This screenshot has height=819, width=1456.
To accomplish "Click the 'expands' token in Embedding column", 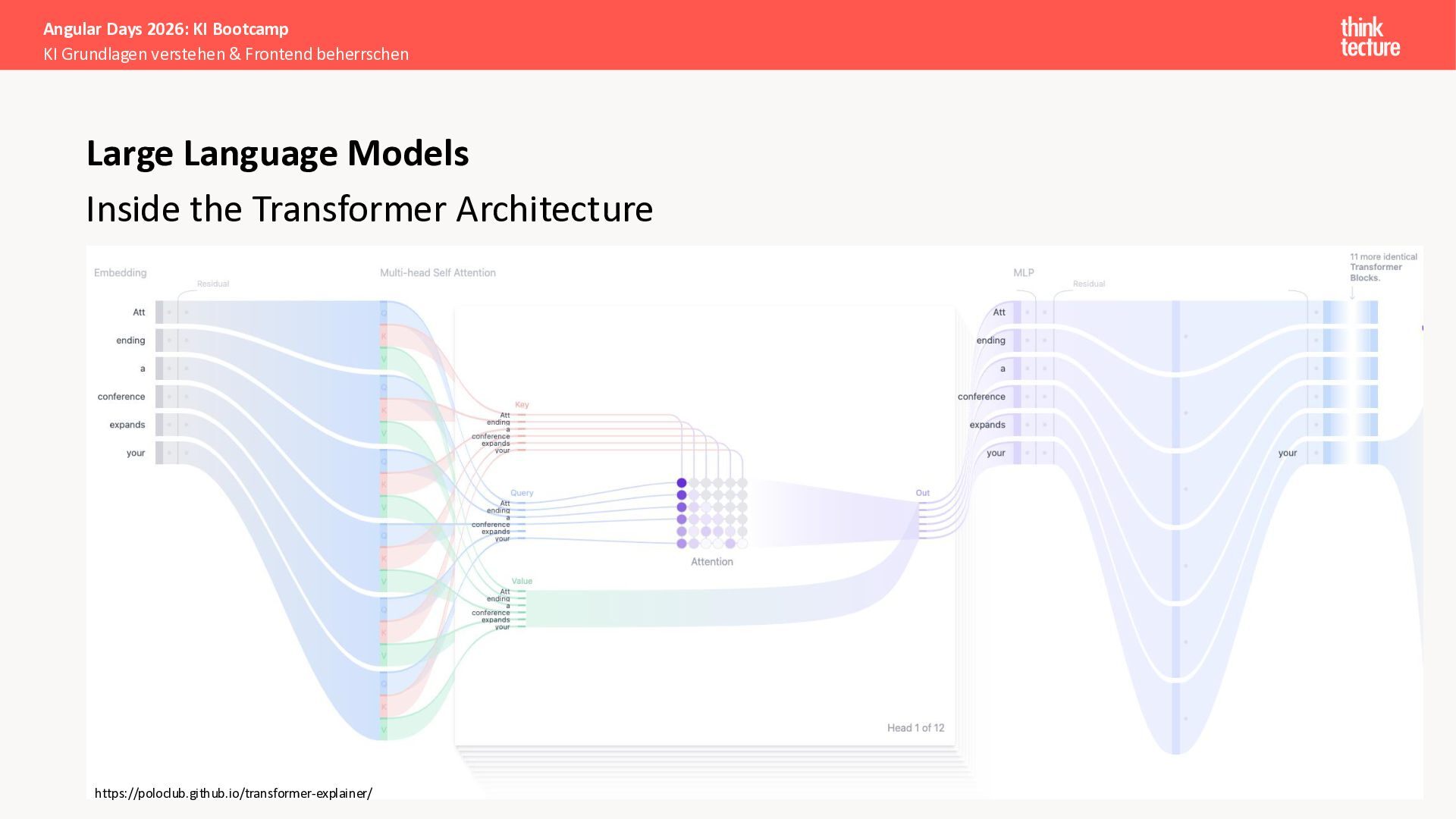I will (127, 425).
